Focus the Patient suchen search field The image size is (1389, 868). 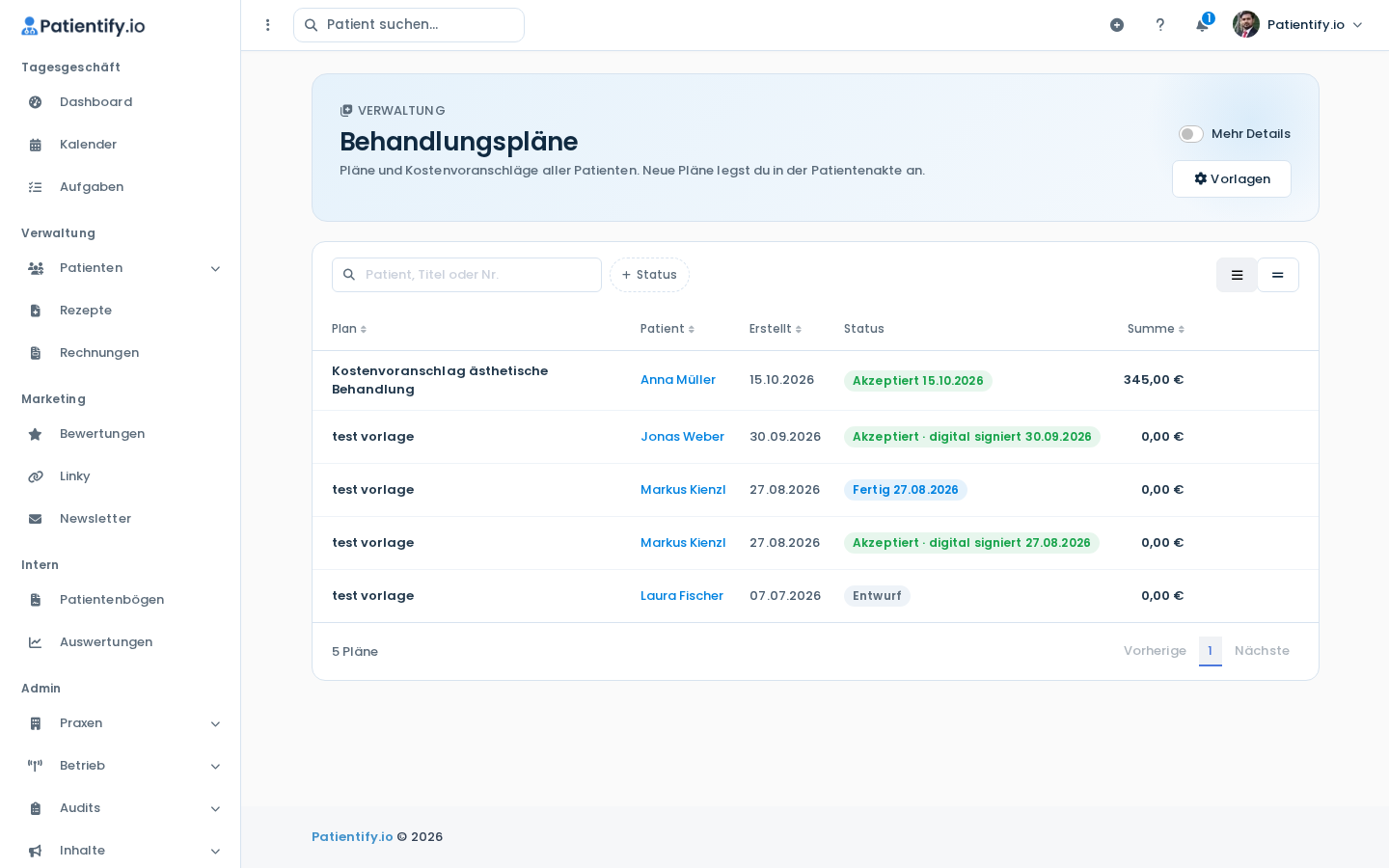click(x=409, y=25)
